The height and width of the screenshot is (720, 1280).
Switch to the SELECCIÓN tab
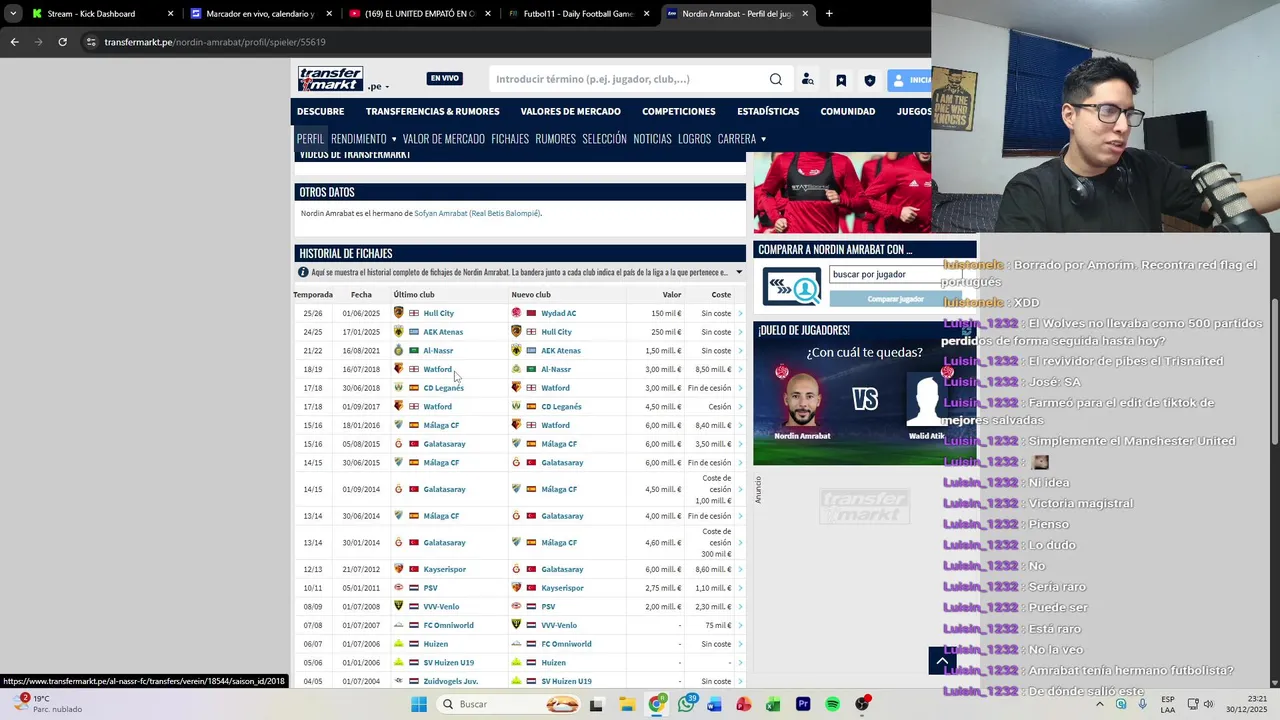604,139
